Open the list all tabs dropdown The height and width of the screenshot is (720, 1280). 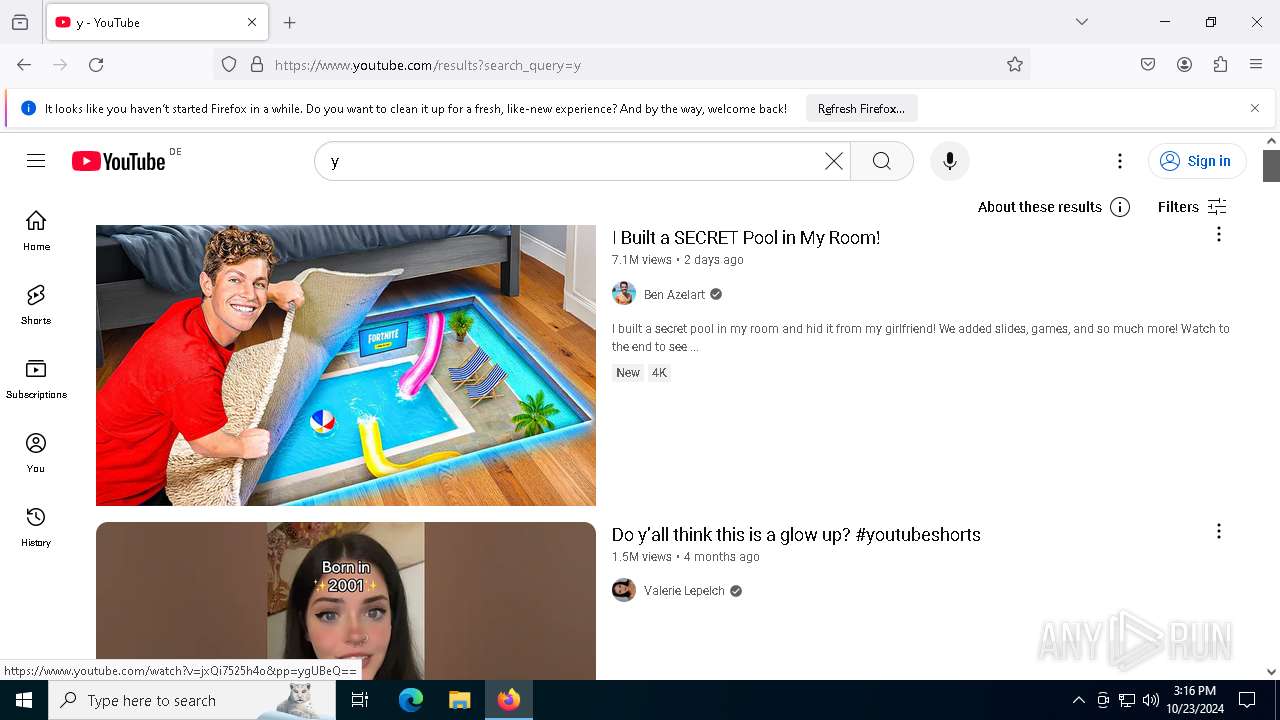tap(1082, 22)
